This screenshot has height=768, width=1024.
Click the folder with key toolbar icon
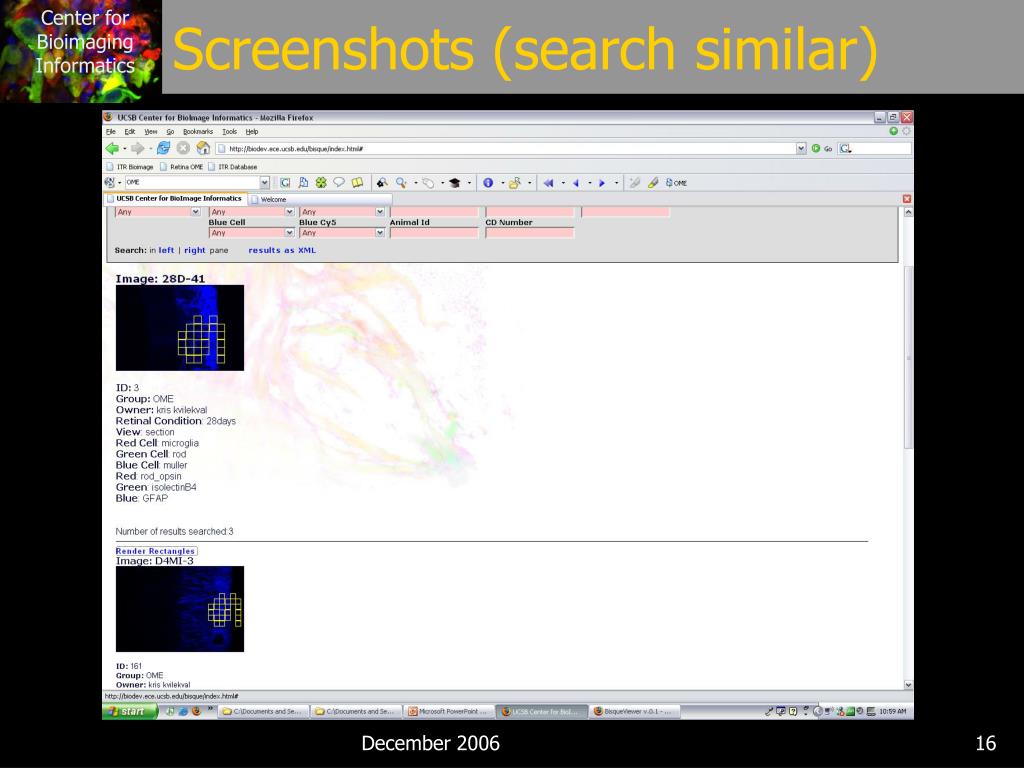(x=515, y=183)
